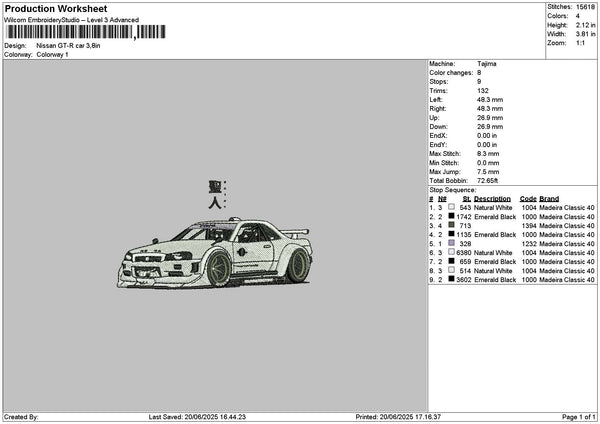600x424 pixels.
Task: Click the Last Saved timestamp in footer
Action: coord(197,417)
